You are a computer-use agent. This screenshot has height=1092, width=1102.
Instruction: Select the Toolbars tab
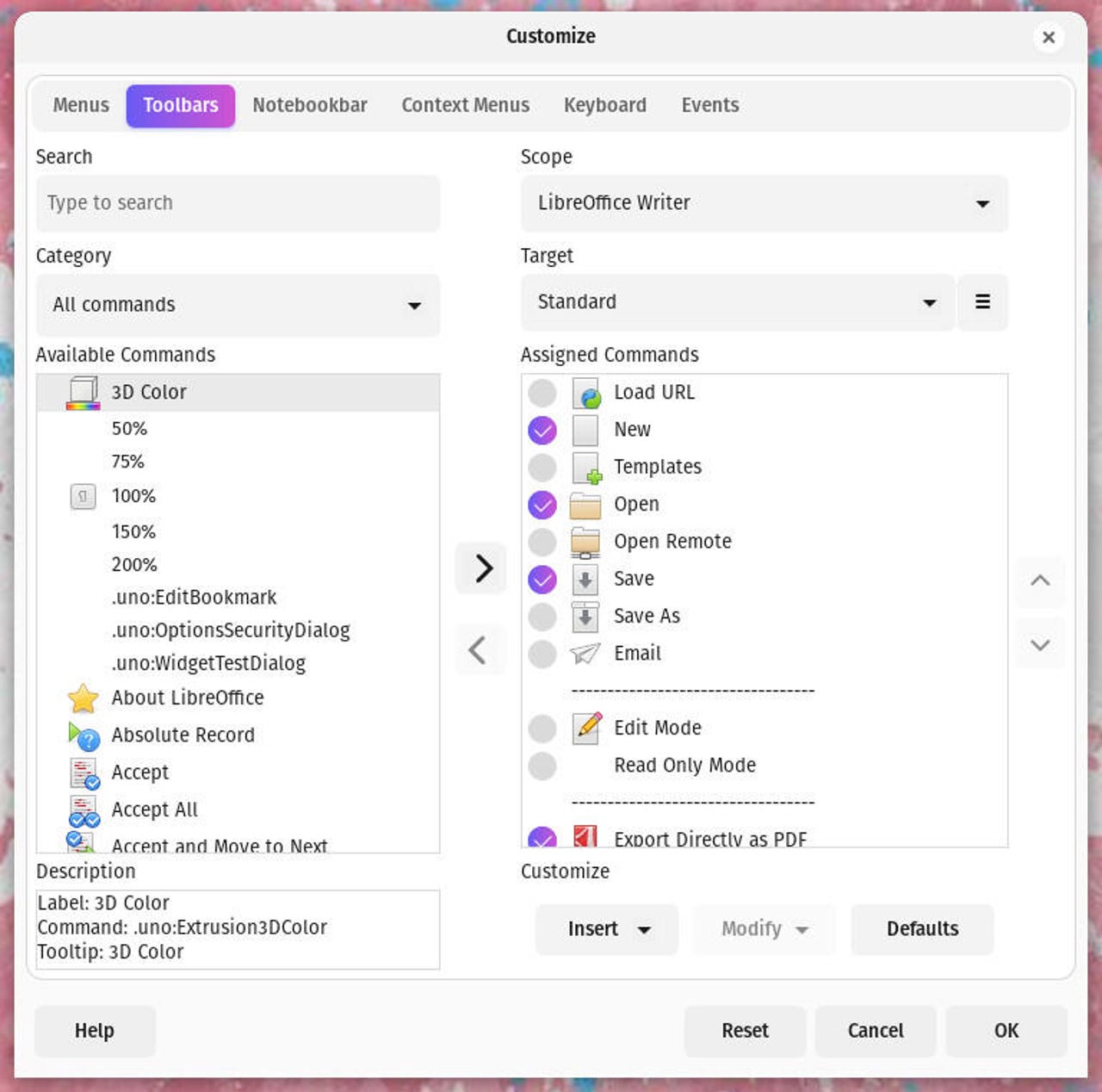pyautogui.click(x=181, y=105)
